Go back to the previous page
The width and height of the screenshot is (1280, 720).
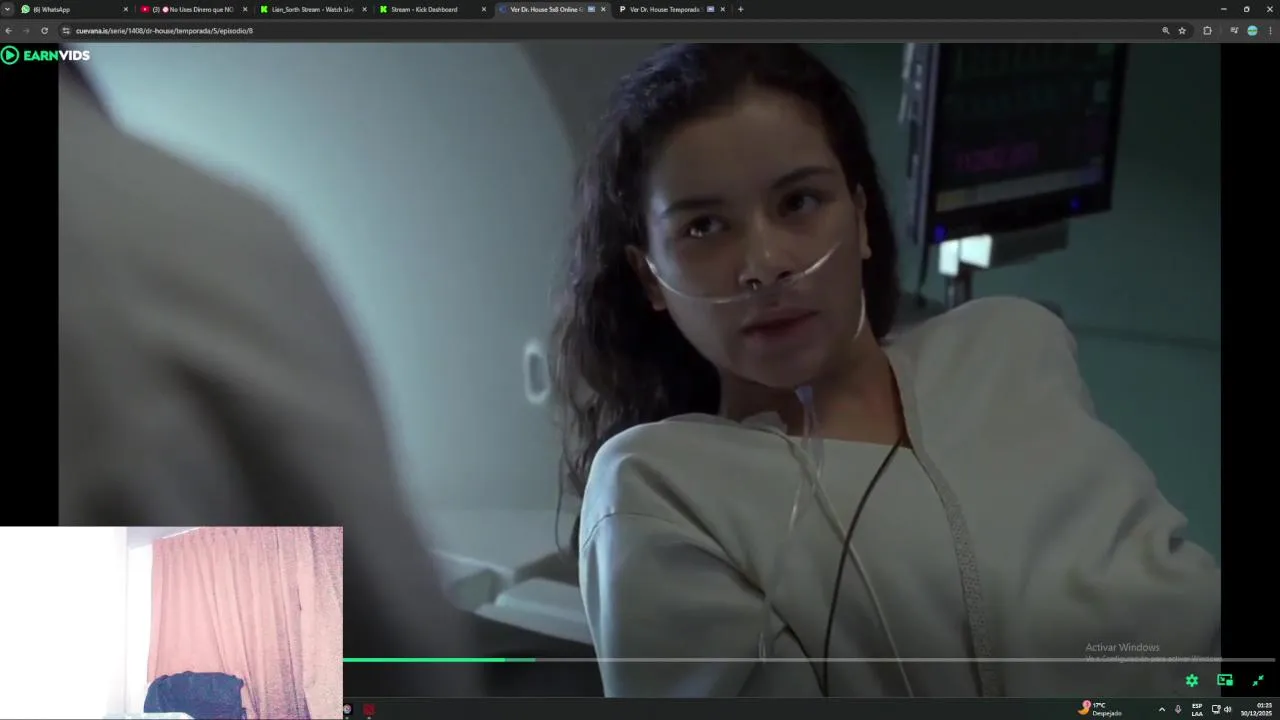coord(9,31)
